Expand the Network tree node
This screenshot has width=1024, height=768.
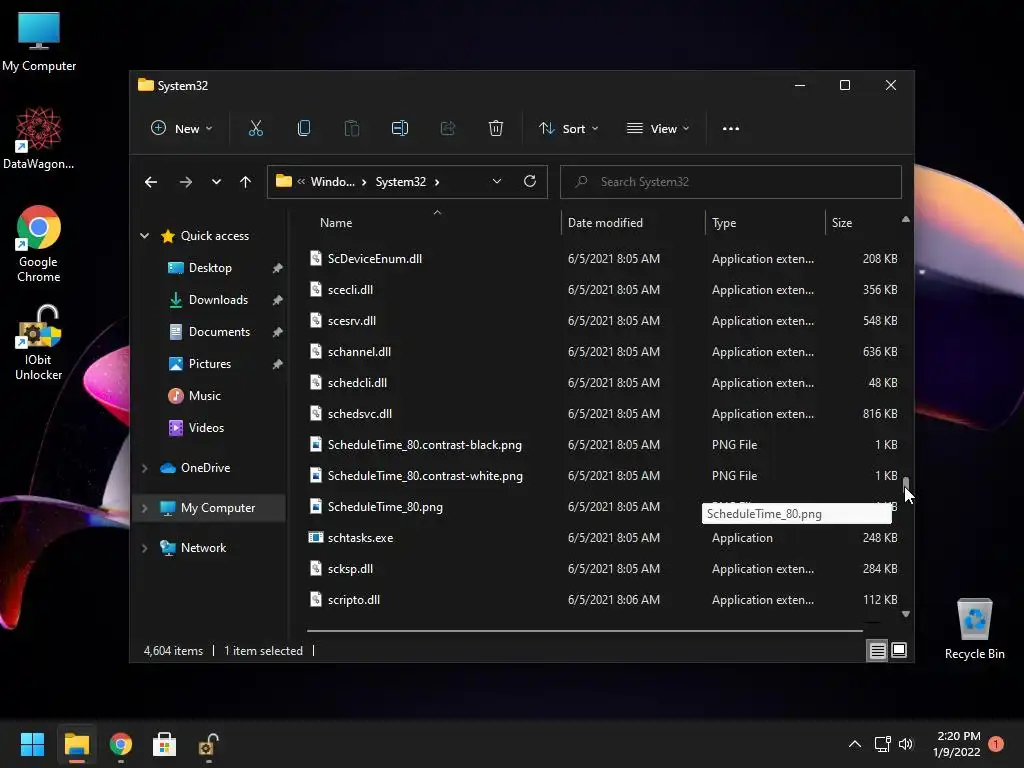144,548
